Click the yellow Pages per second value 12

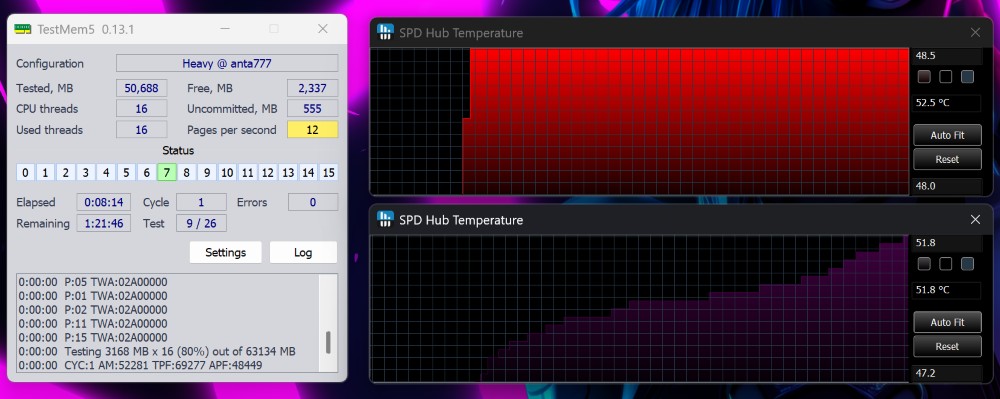pyautogui.click(x=312, y=129)
